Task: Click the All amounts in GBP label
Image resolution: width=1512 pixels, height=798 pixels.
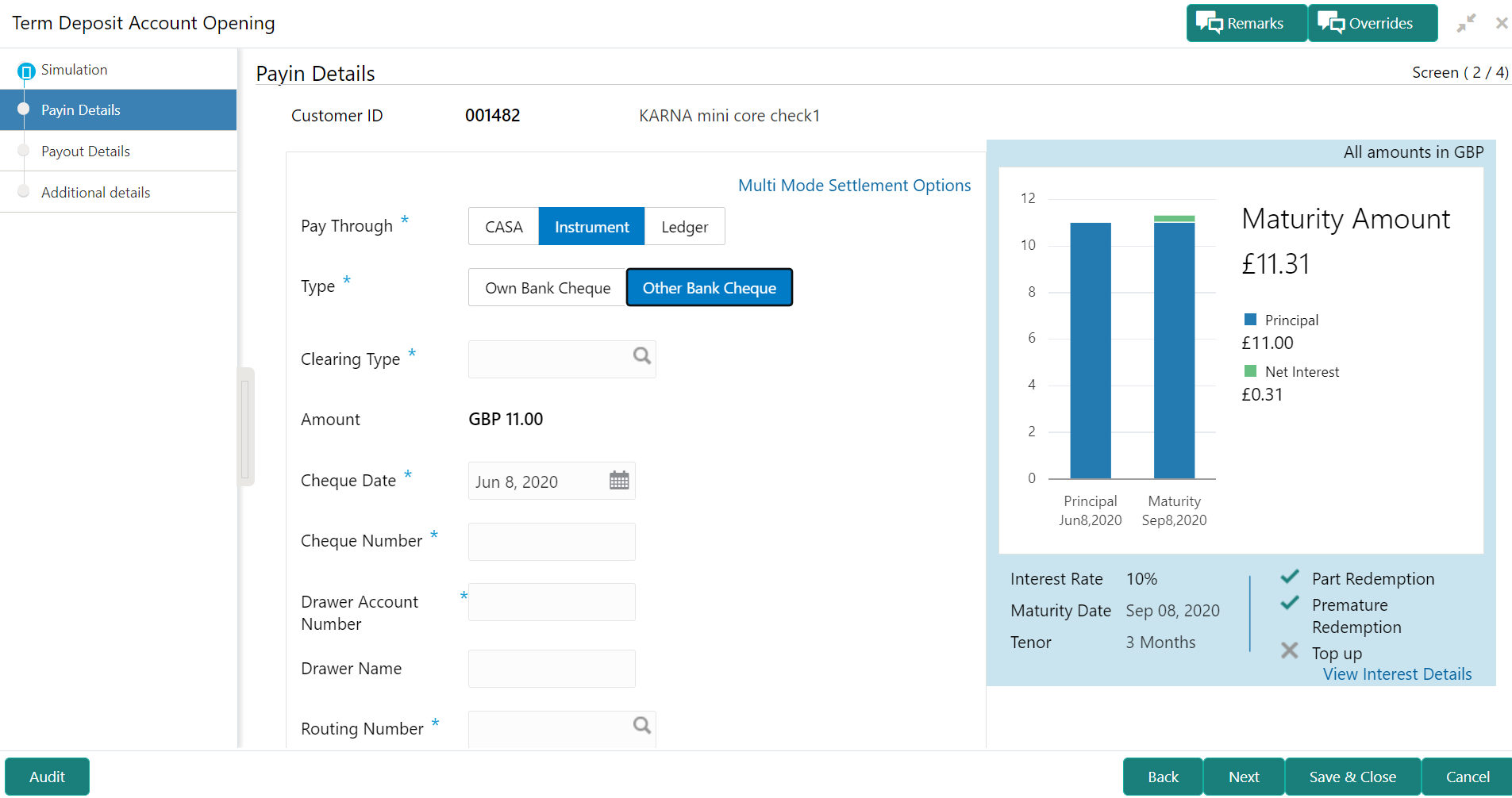Action: pyautogui.click(x=1414, y=152)
